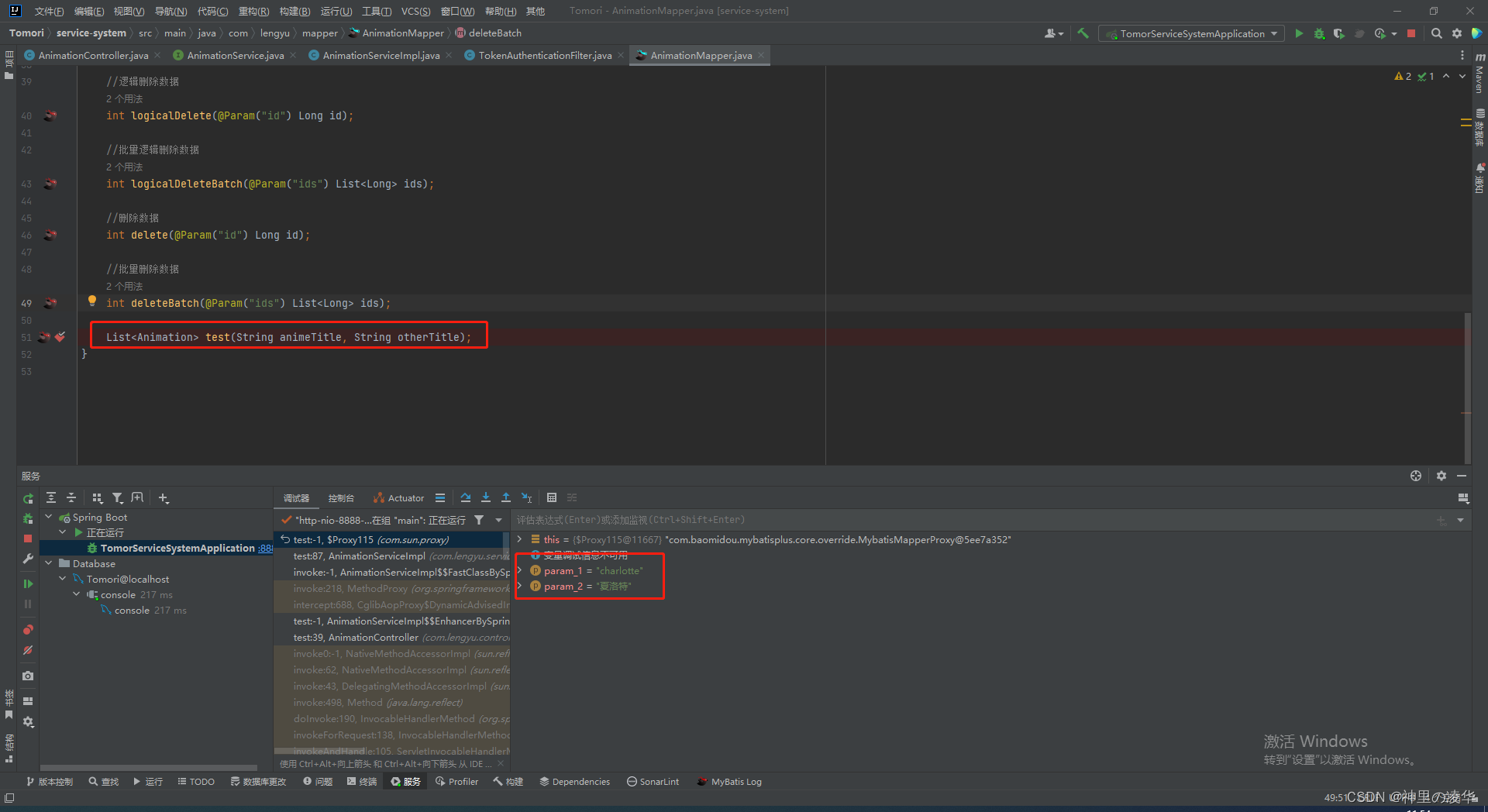Viewport: 1488px width, 812px height.
Task: Click Step Out in the debugger toolbar
Action: [x=506, y=497]
